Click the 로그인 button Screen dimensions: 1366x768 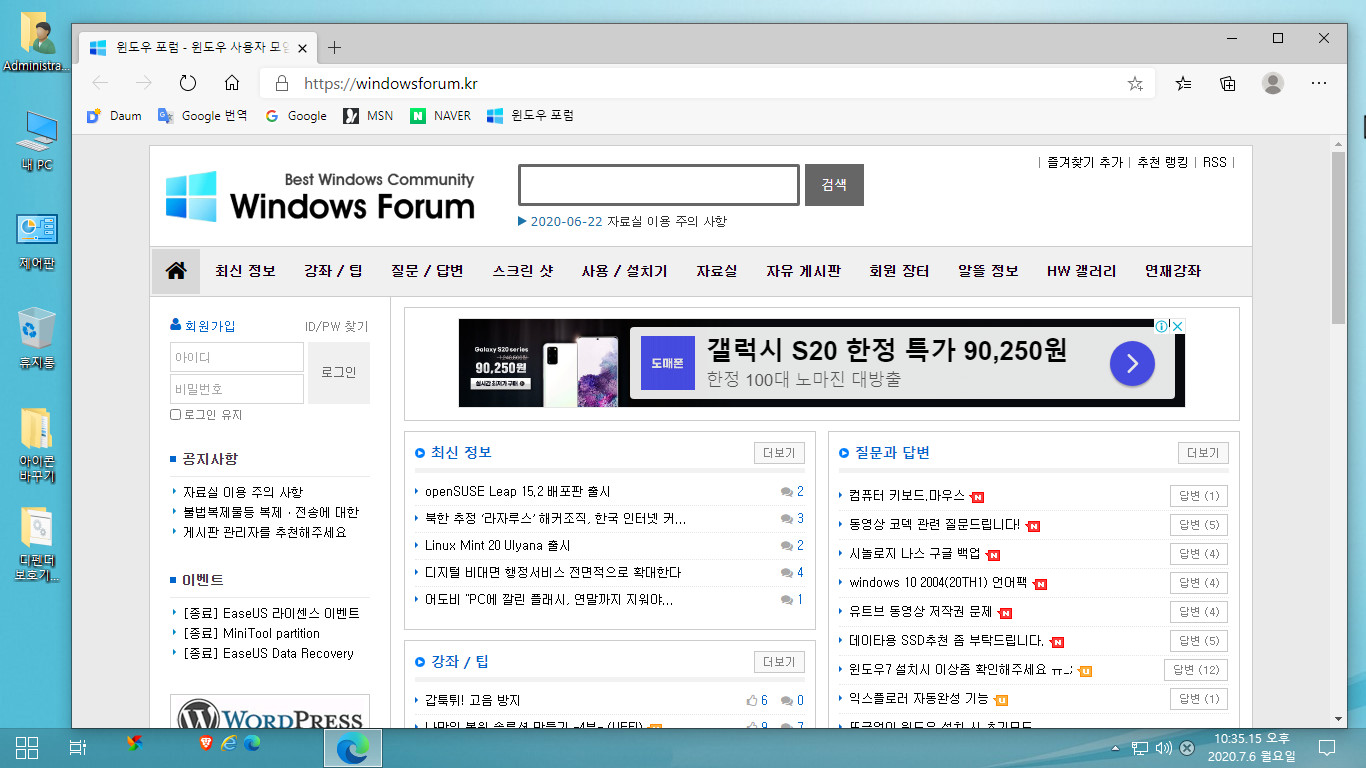[x=338, y=372]
